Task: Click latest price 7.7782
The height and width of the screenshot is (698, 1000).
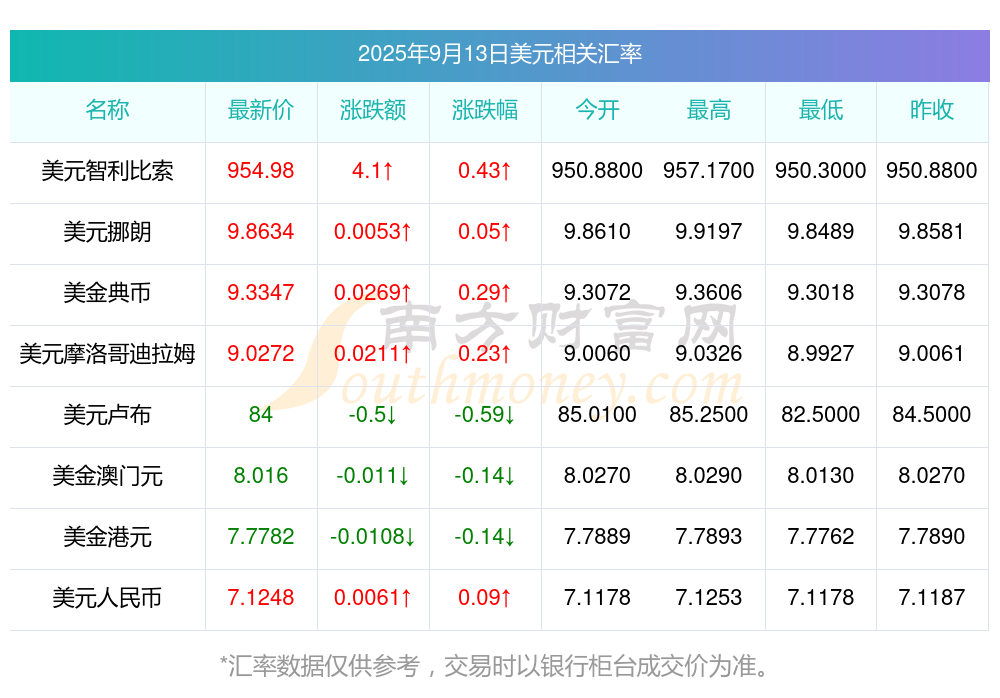Action: pyautogui.click(x=261, y=537)
